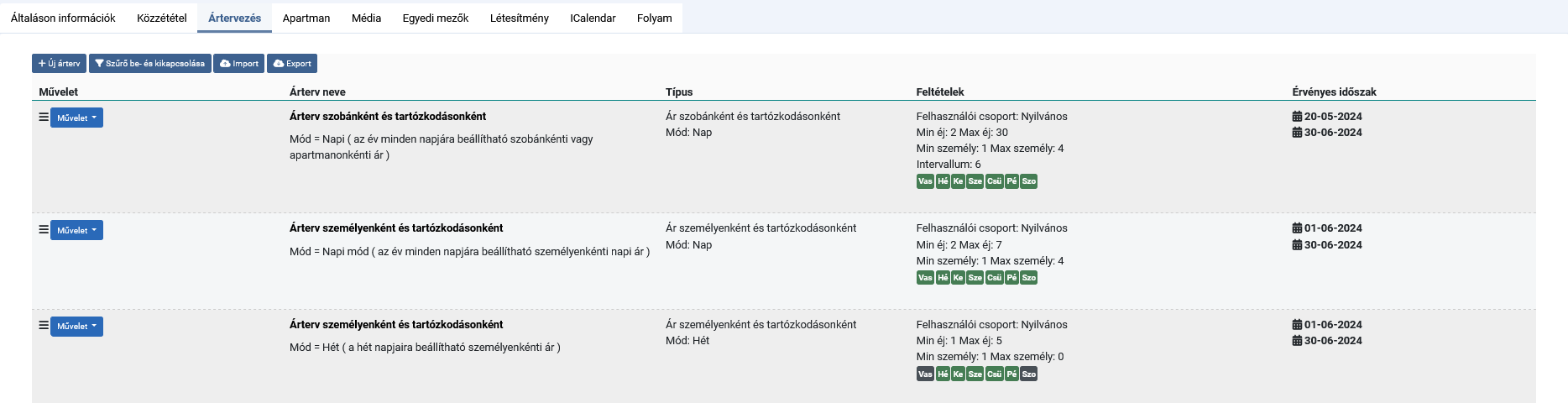1568x403 pixels.
Task: Click Min éj: 2 Max éj: 7 text
Action: 959,245
